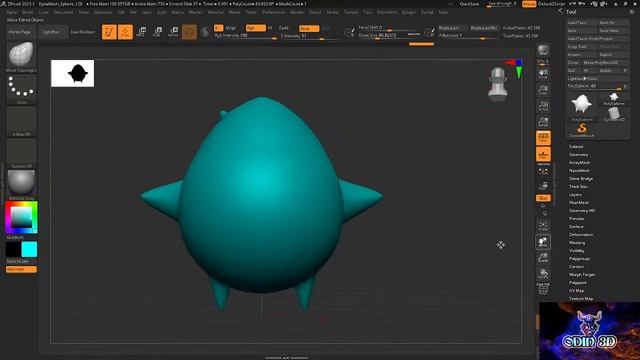Click the Scroll icon in right shelf
The width and height of the screenshot is (640, 360).
543,74
